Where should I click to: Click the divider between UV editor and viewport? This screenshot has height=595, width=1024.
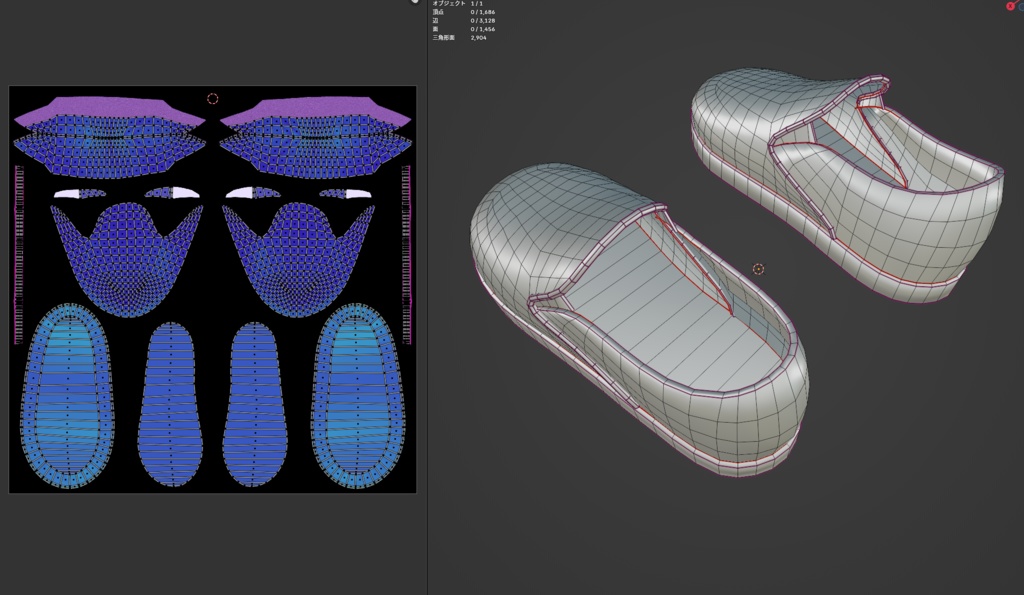click(x=427, y=300)
